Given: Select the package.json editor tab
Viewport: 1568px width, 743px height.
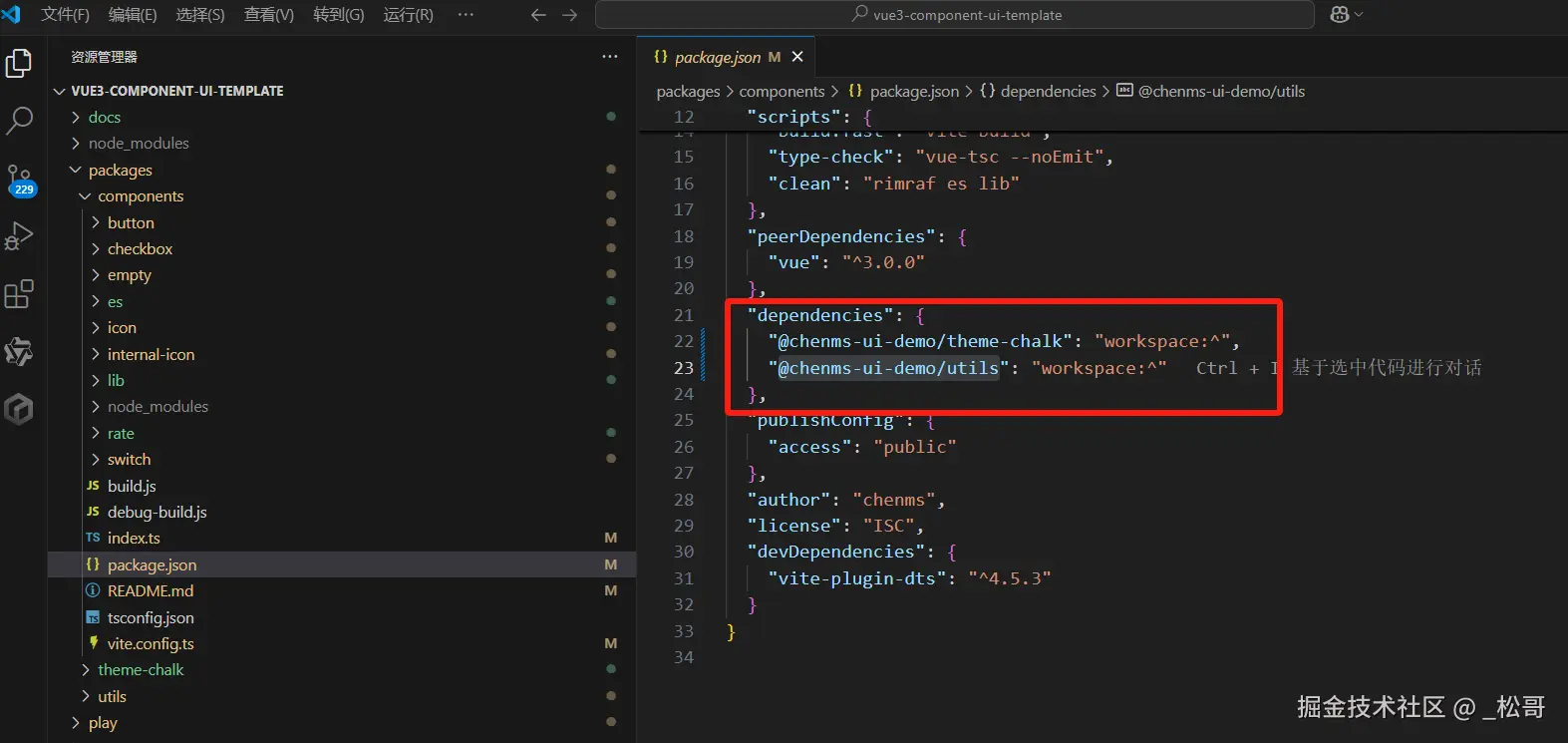Looking at the screenshot, I should pos(726,57).
